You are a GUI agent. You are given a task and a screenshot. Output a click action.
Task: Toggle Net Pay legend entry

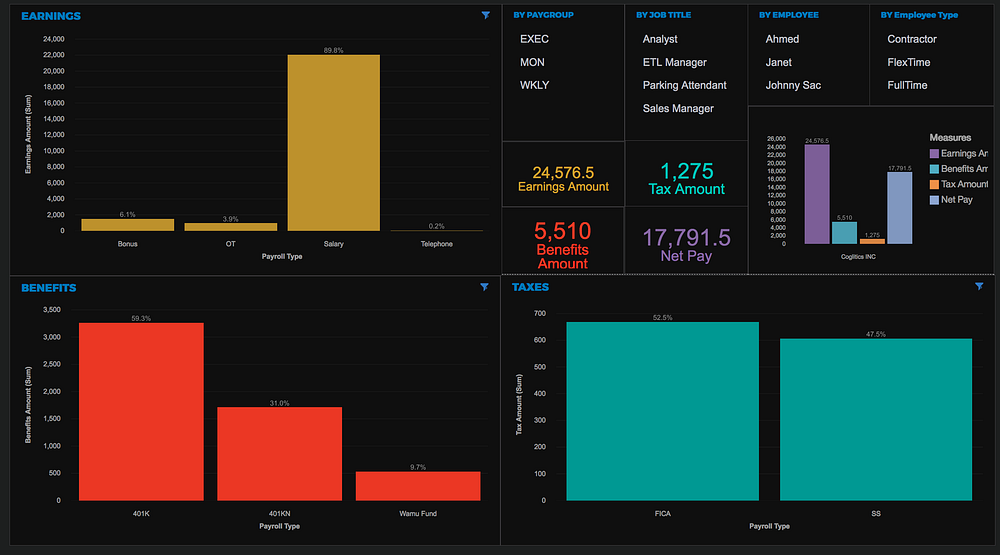[x=958, y=200]
